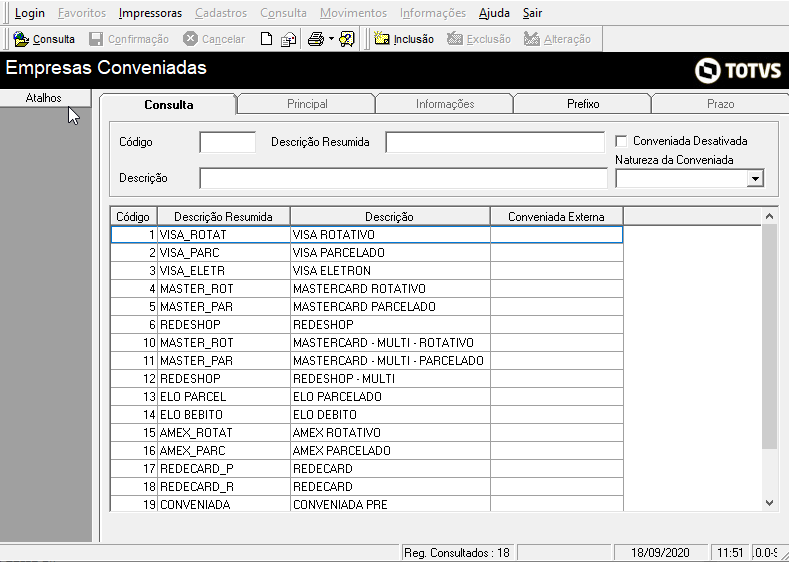The image size is (789, 562).
Task: Select MASTERCARD - MULTI - PARCELADO row
Action: [366, 361]
